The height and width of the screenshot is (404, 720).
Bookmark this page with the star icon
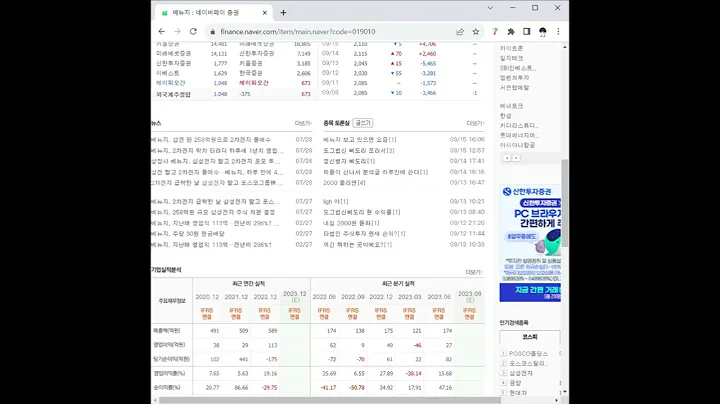tap(476, 32)
